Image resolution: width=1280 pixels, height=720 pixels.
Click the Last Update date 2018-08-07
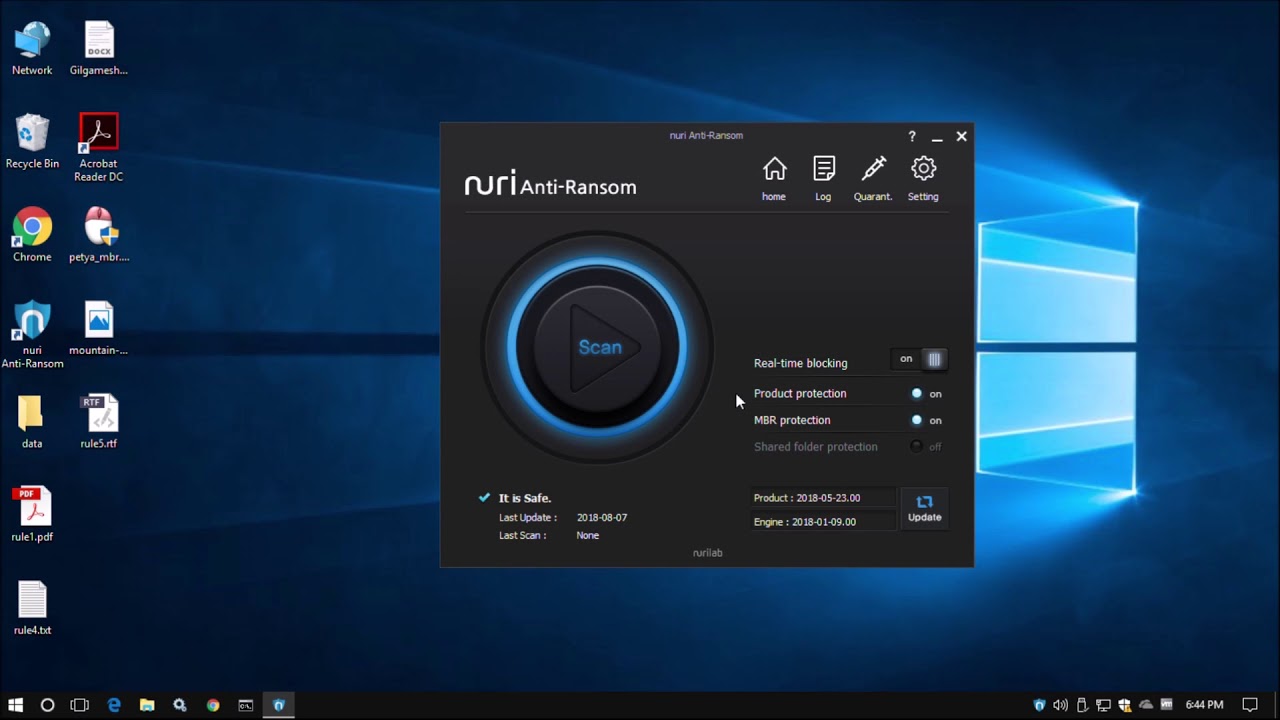602,518
